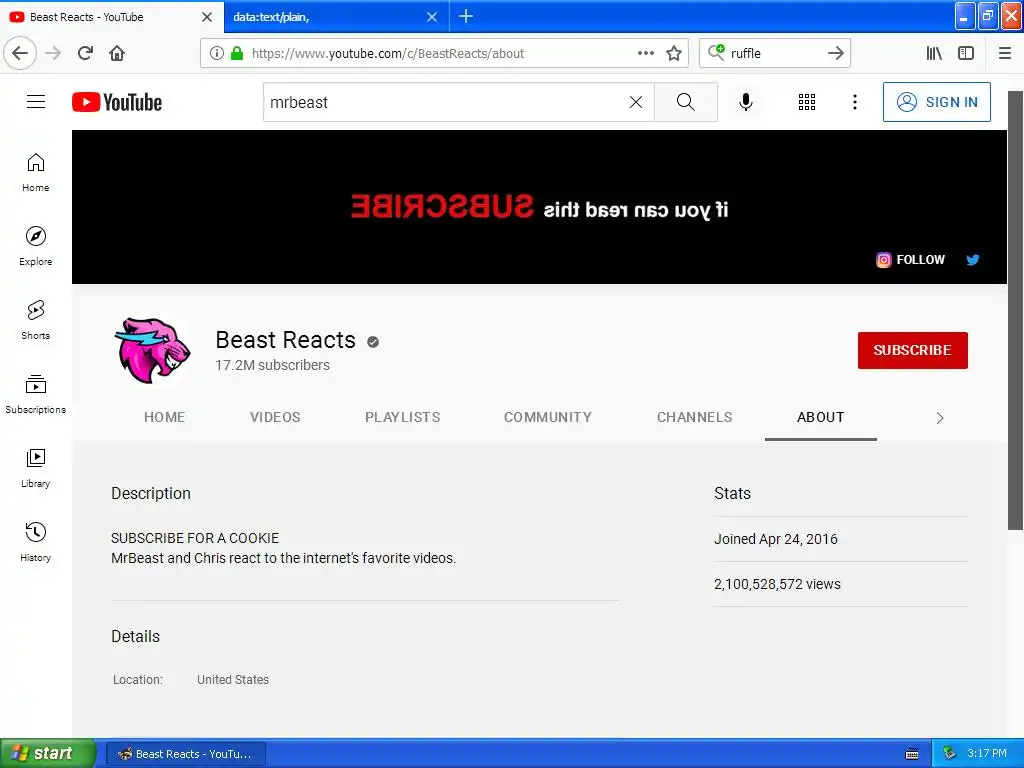This screenshot has width=1024, height=768.
Task: Click the red SUBSCRIBE button
Action: 912,350
